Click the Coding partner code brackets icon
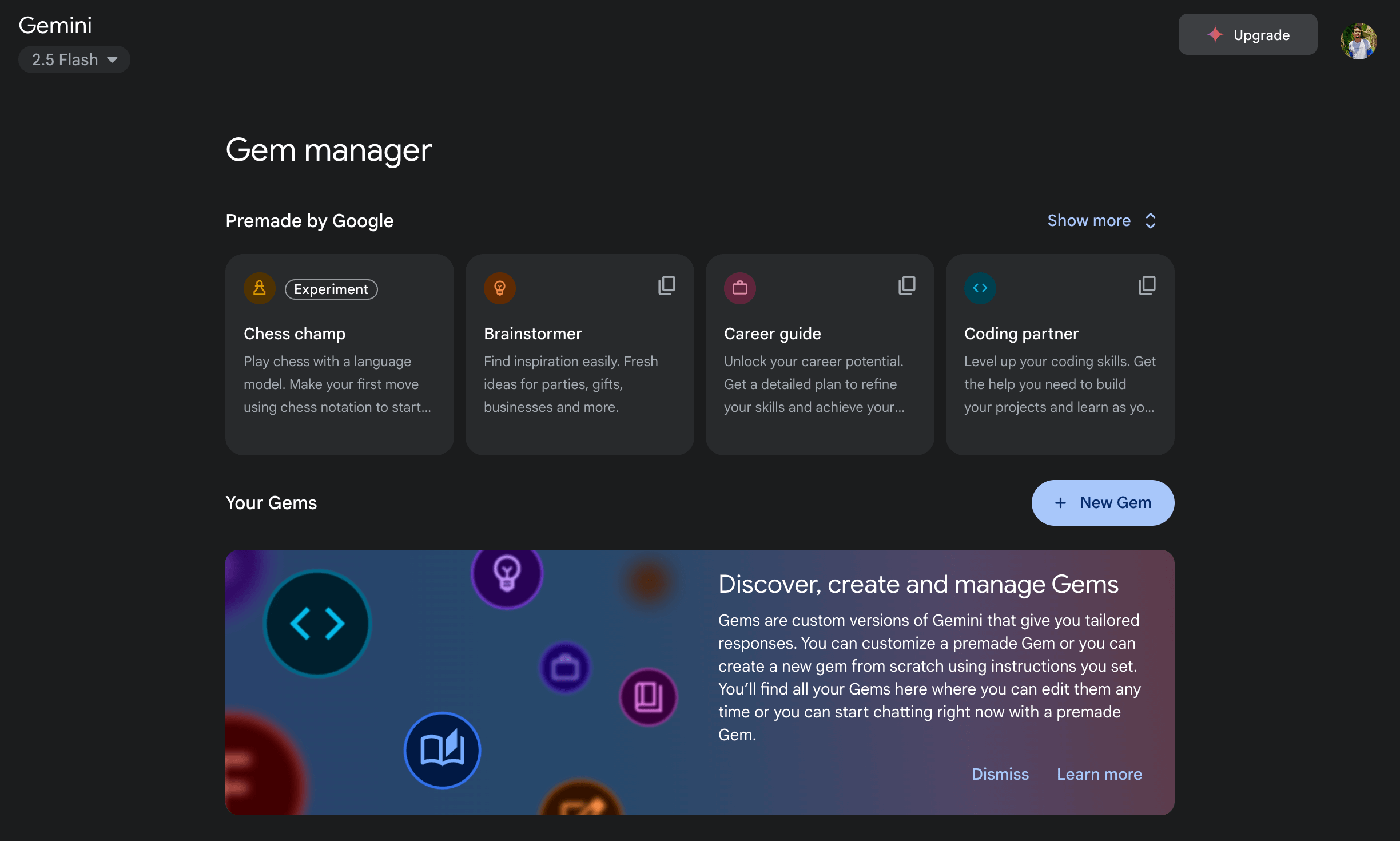The image size is (1400, 841). 980,288
